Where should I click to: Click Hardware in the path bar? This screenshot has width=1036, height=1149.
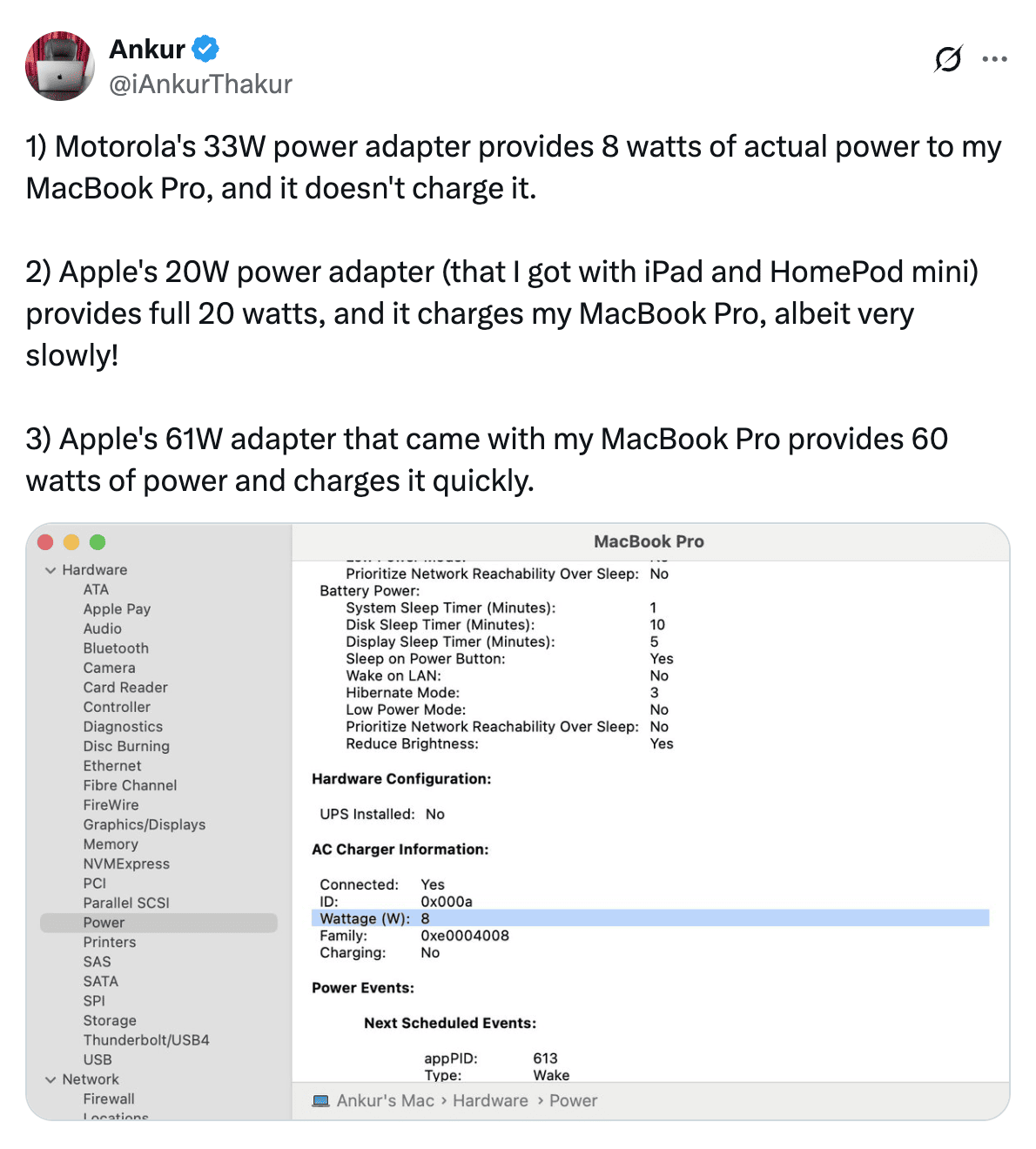(x=490, y=1101)
